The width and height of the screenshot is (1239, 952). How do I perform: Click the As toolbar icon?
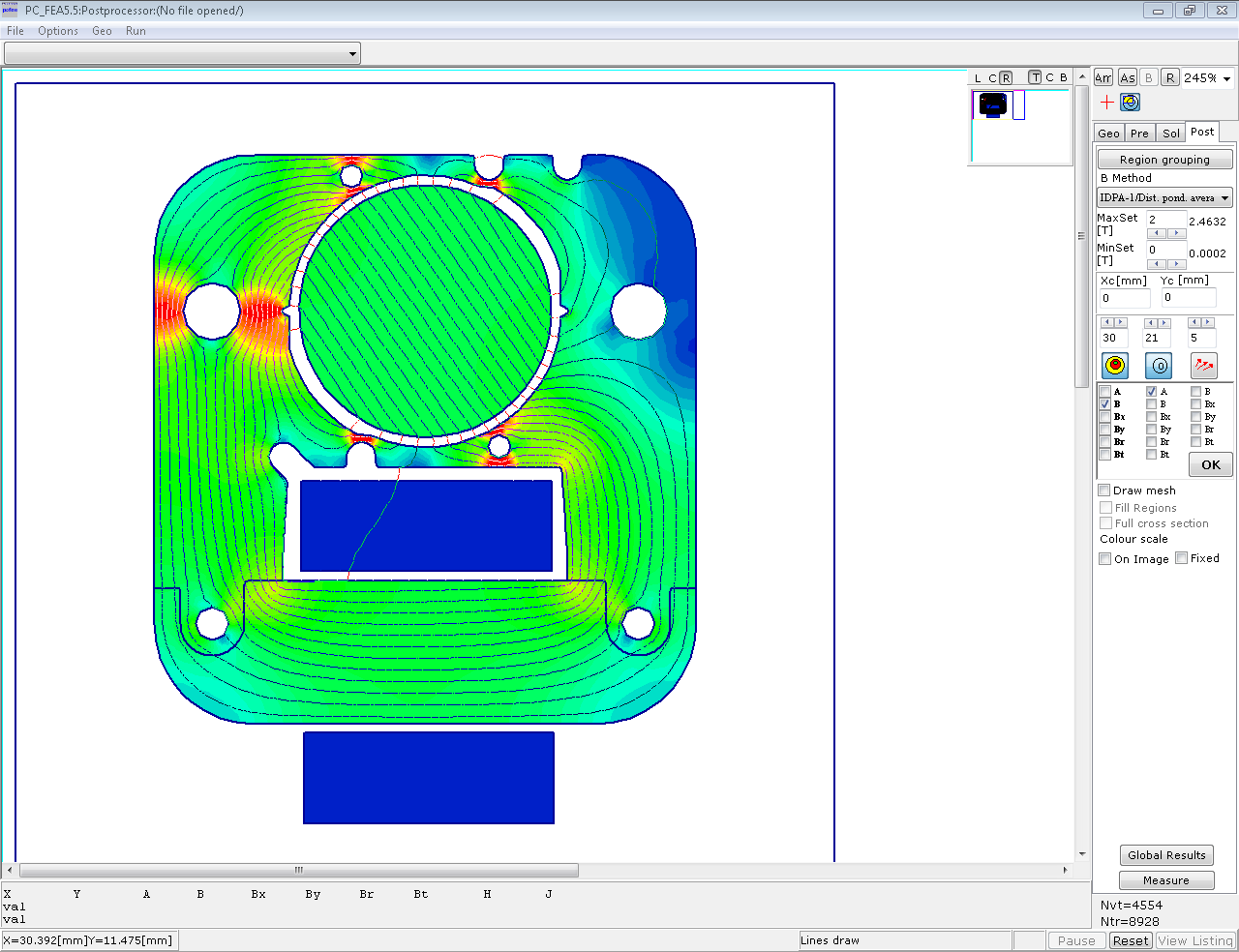point(1127,77)
